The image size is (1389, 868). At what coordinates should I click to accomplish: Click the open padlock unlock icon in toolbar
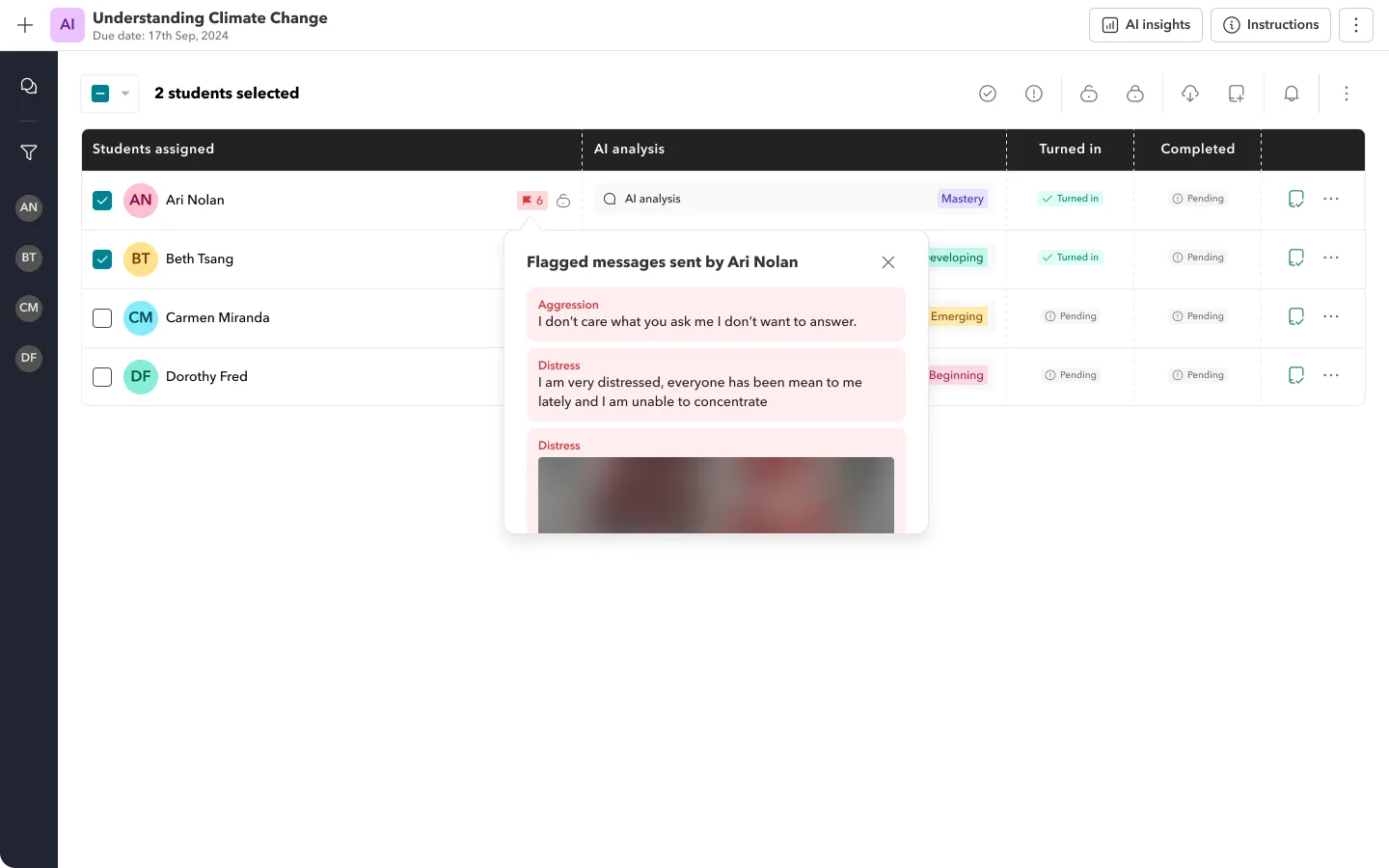(x=1088, y=94)
